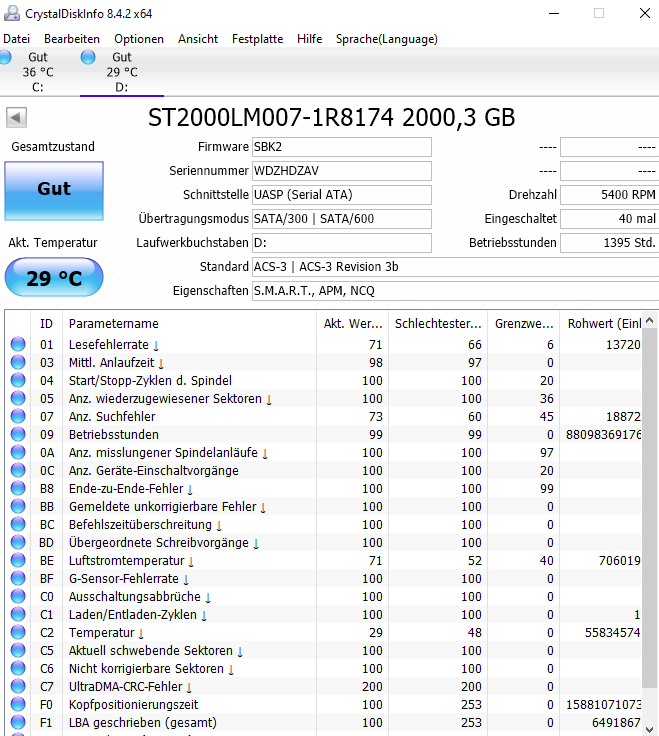This screenshot has width=659, height=736.
Task: Click status orb of Anz. Suchfehler row
Action: [x=18, y=416]
